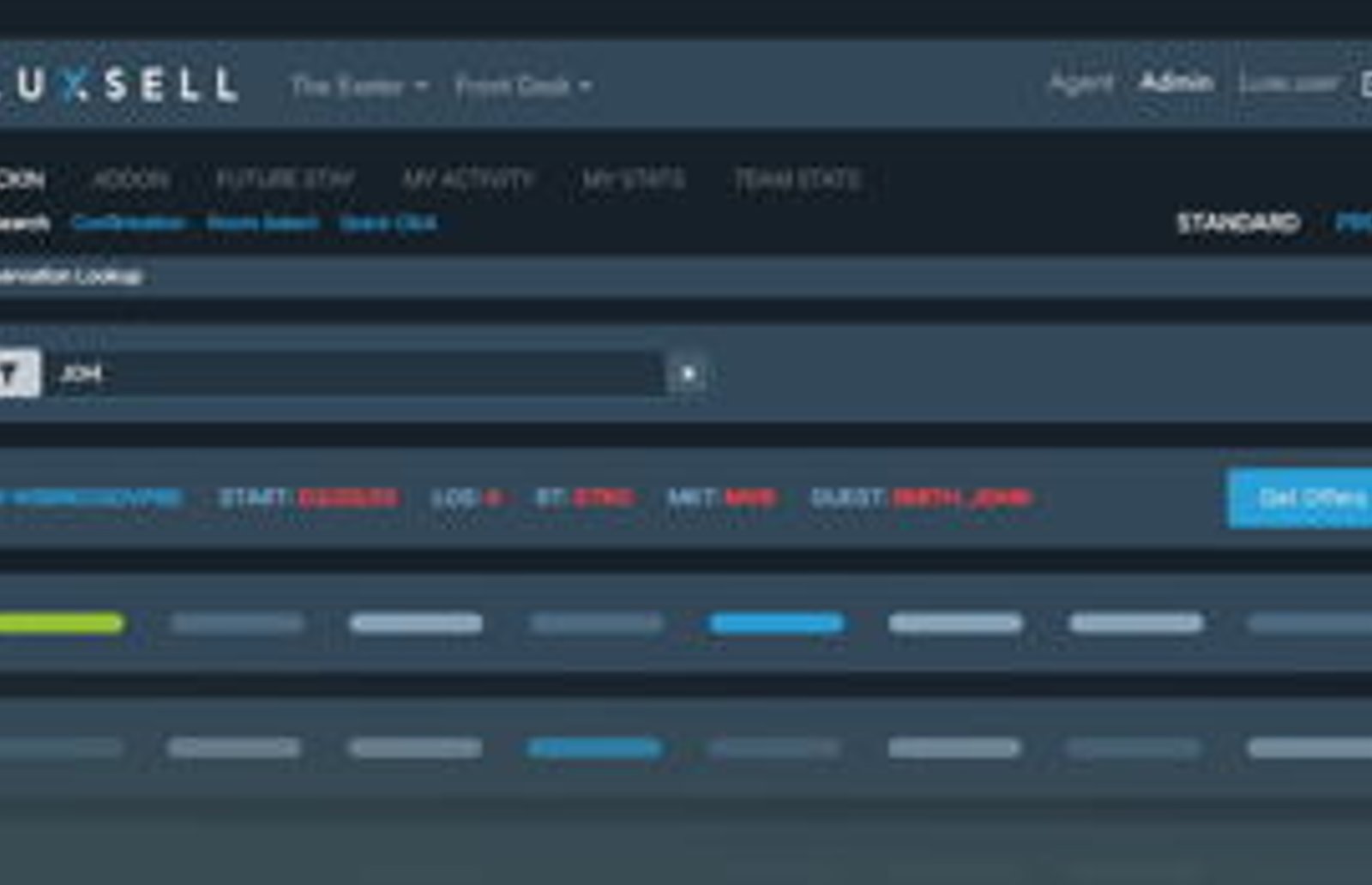Click the LOS value
Viewport: 1372px width, 885px height.
point(493,498)
